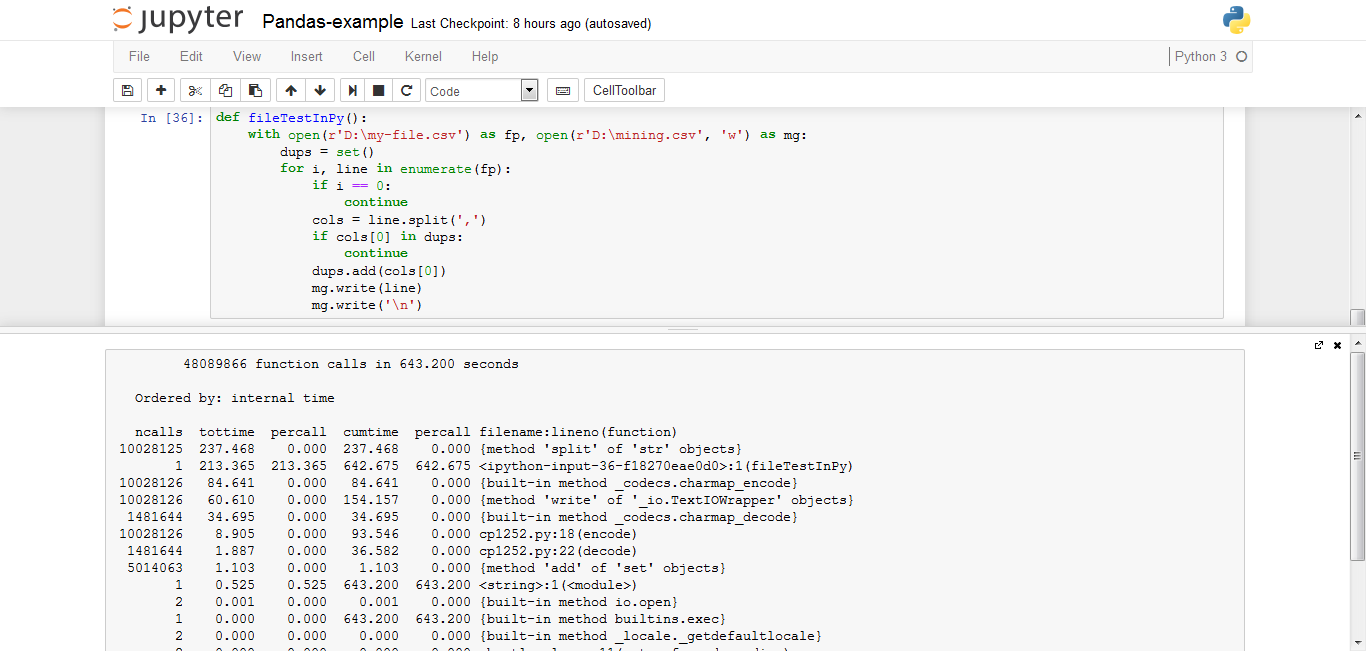The image size is (1366, 651).
Task: Open the Insert menu
Action: coord(307,57)
